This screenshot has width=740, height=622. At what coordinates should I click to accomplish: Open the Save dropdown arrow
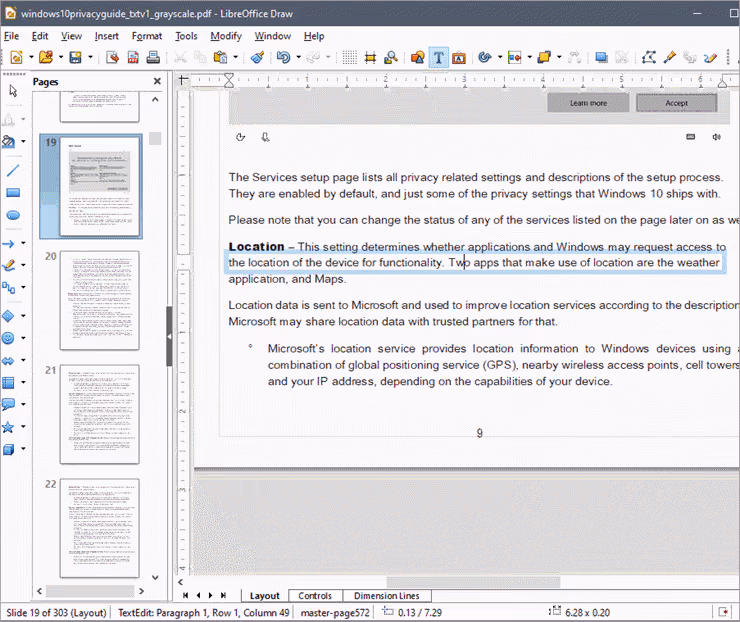point(90,58)
